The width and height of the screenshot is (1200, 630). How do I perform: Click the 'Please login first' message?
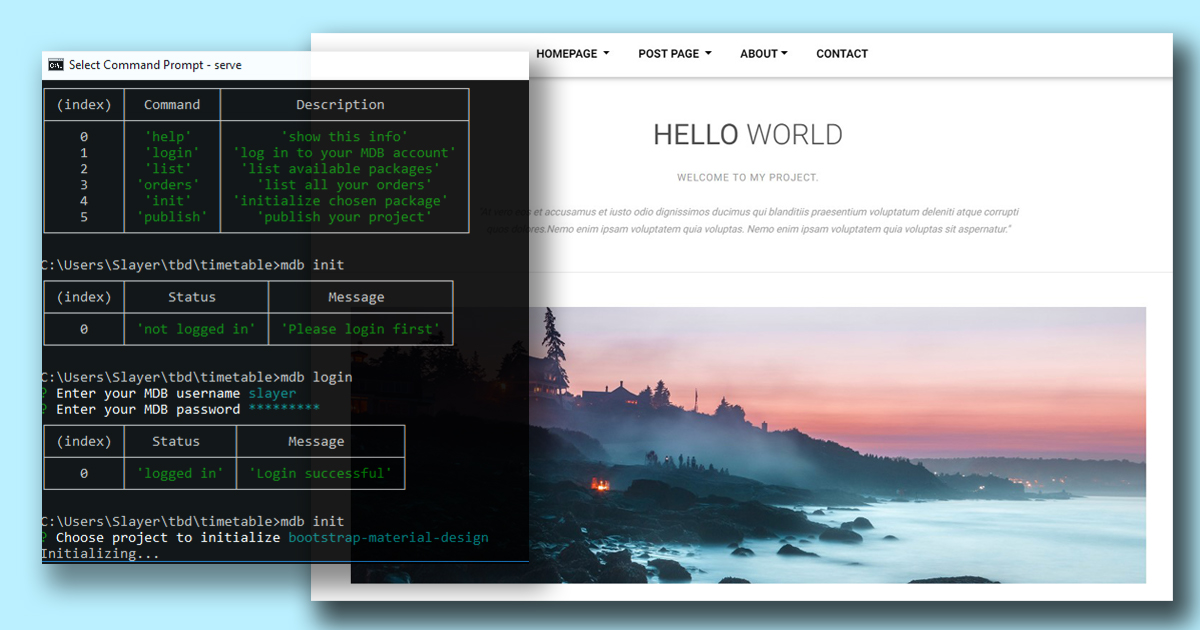coord(360,329)
